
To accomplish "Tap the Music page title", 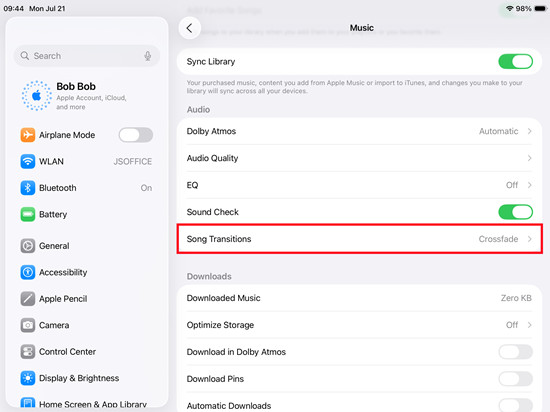I will pos(362,28).
